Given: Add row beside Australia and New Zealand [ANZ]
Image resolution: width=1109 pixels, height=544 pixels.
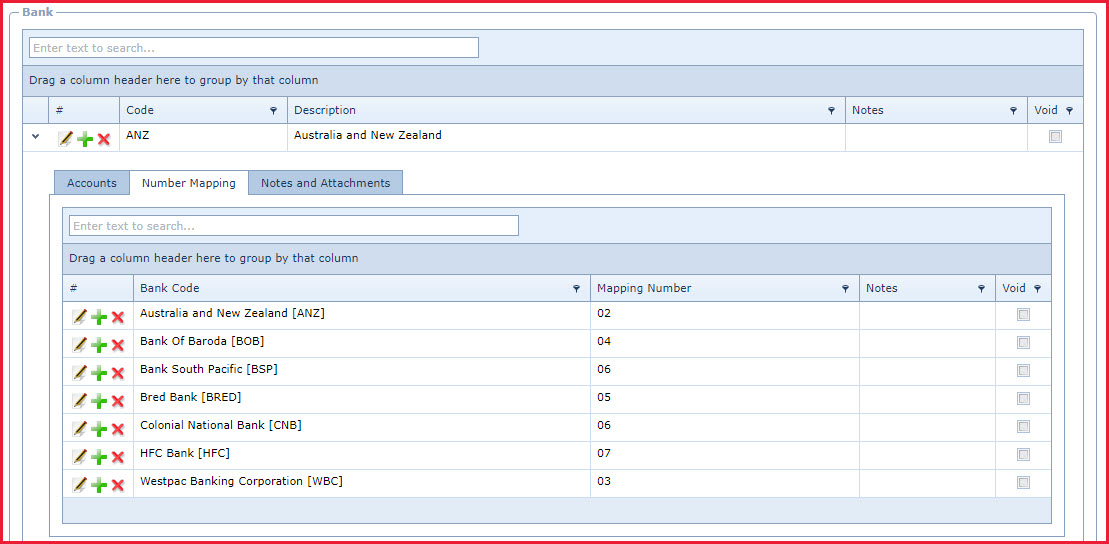Looking at the screenshot, I should pyautogui.click(x=99, y=318).
